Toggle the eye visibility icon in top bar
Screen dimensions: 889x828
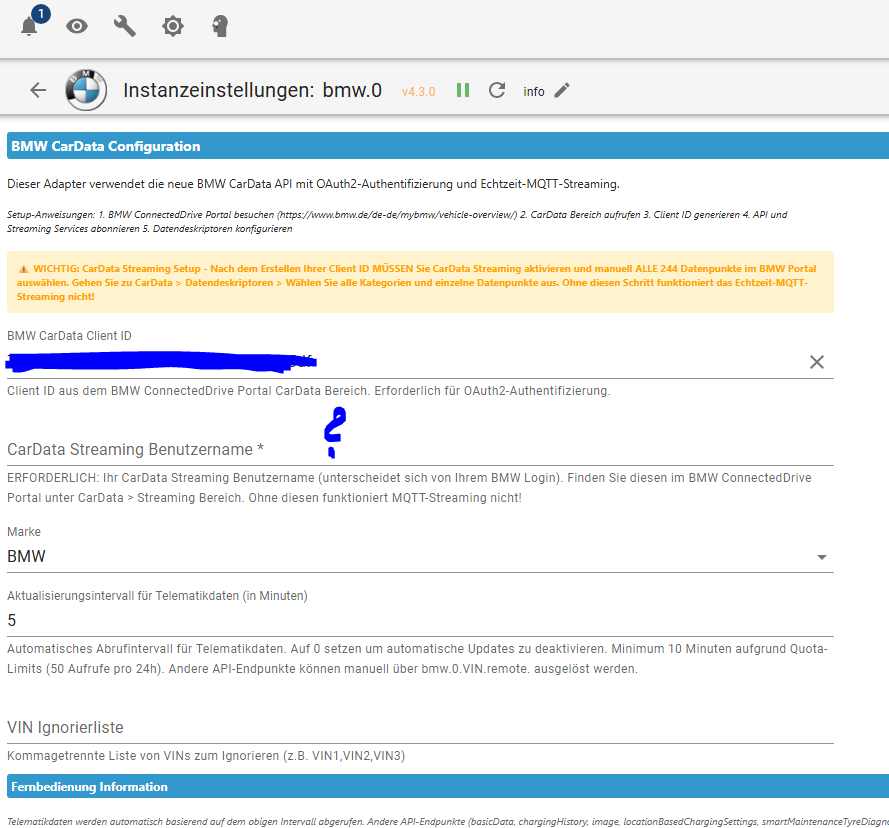tap(77, 26)
